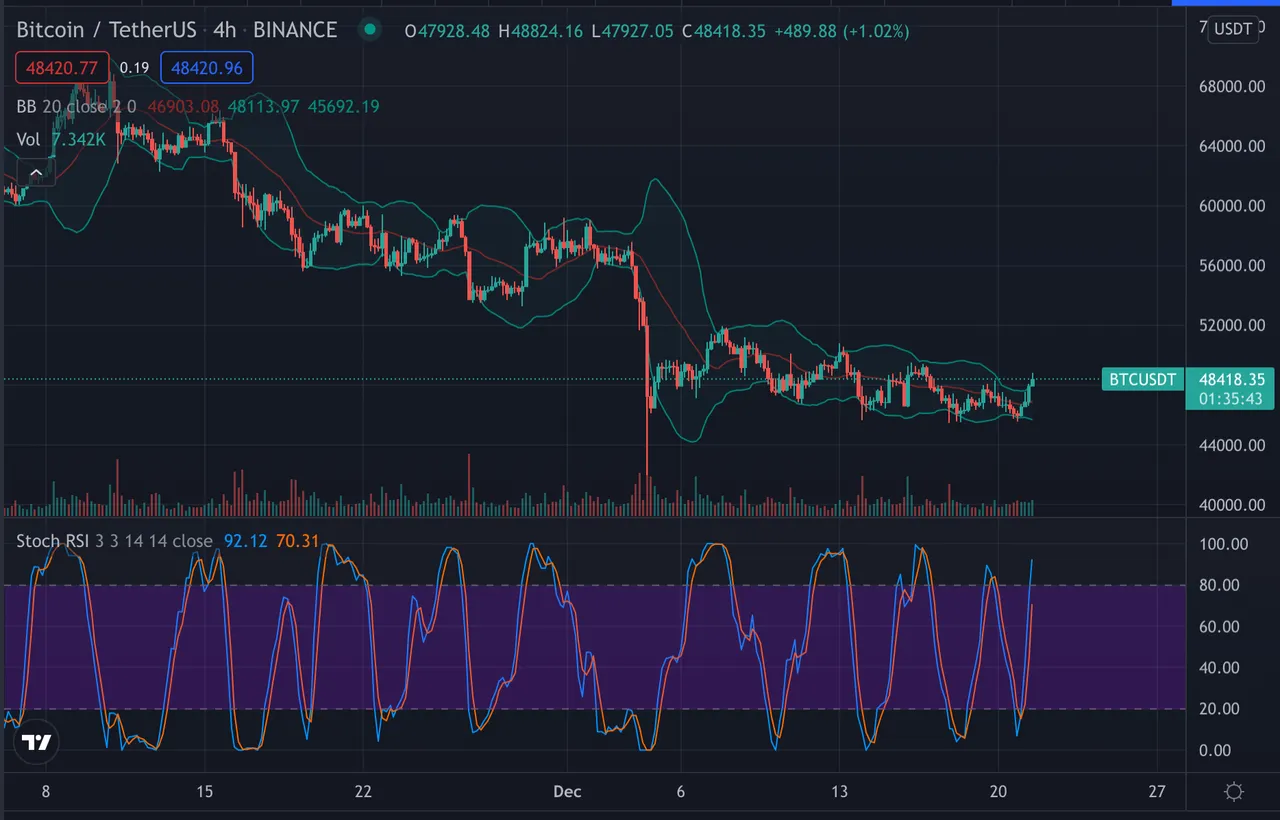Click the 100.00 Stoch RSI axis label
The height and width of the screenshot is (820, 1280).
(x=1223, y=544)
